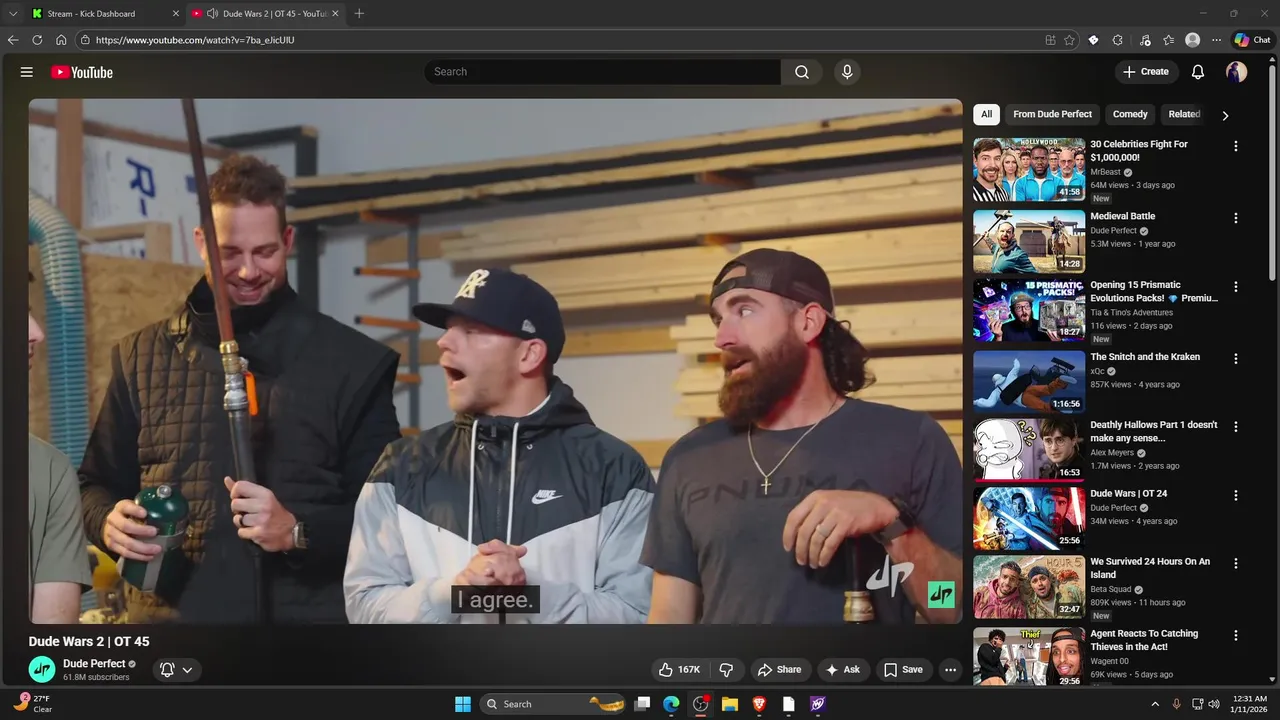The image size is (1280, 720).
Task: Open options menu for the Medieval Battle video
Action: pos(1236,218)
